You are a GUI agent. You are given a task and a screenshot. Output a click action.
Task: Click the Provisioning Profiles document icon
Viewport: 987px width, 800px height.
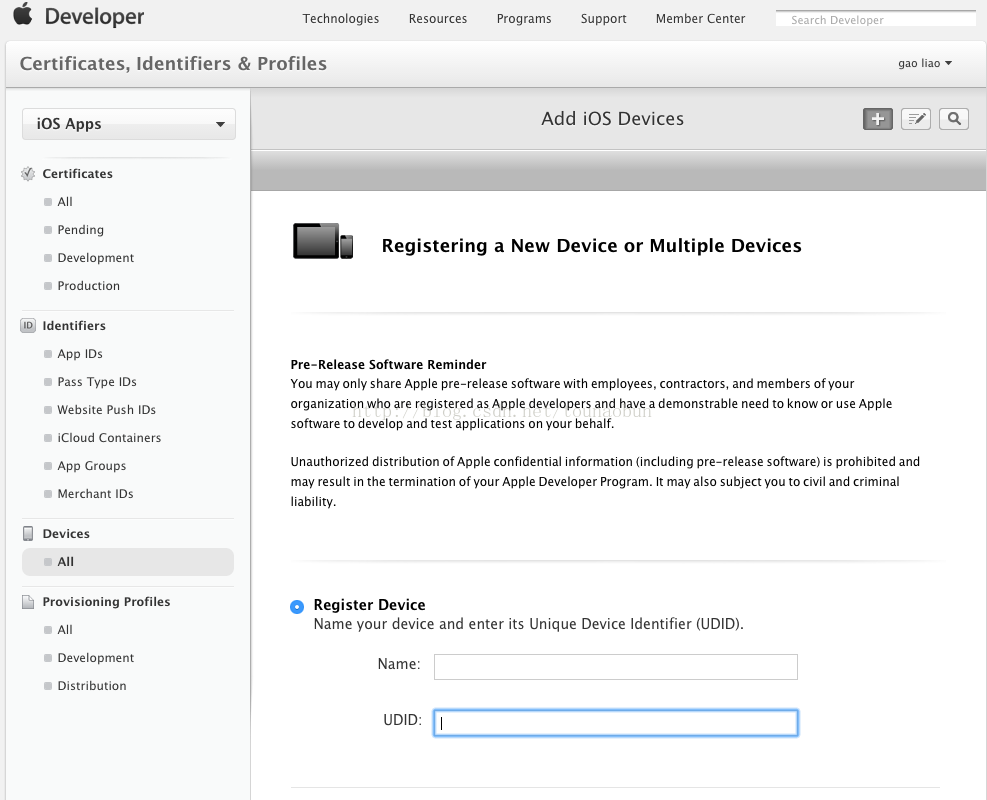click(x=28, y=602)
